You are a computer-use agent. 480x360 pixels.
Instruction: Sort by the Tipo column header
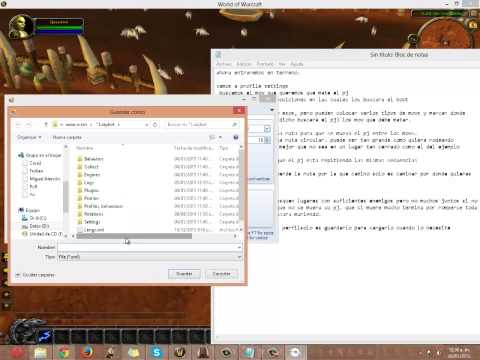click(224, 148)
